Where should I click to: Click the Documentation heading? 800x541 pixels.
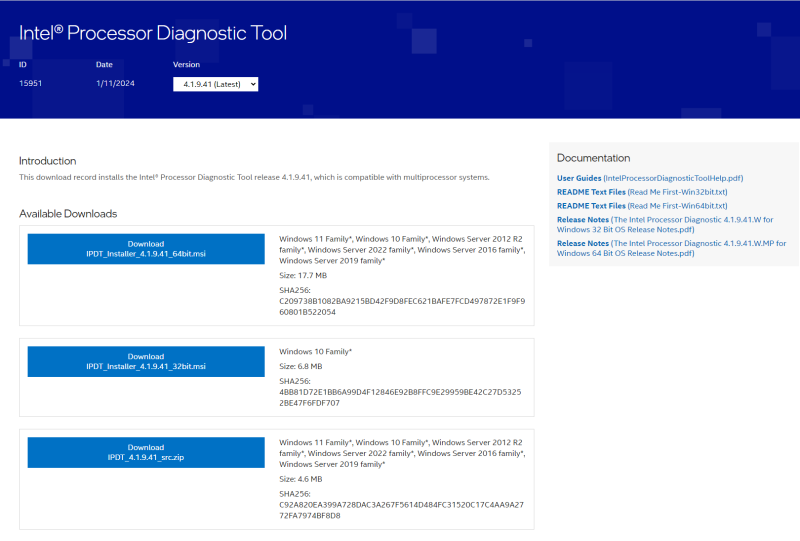593,158
